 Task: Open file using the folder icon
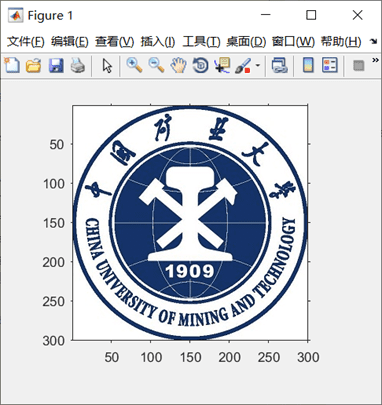(33, 65)
